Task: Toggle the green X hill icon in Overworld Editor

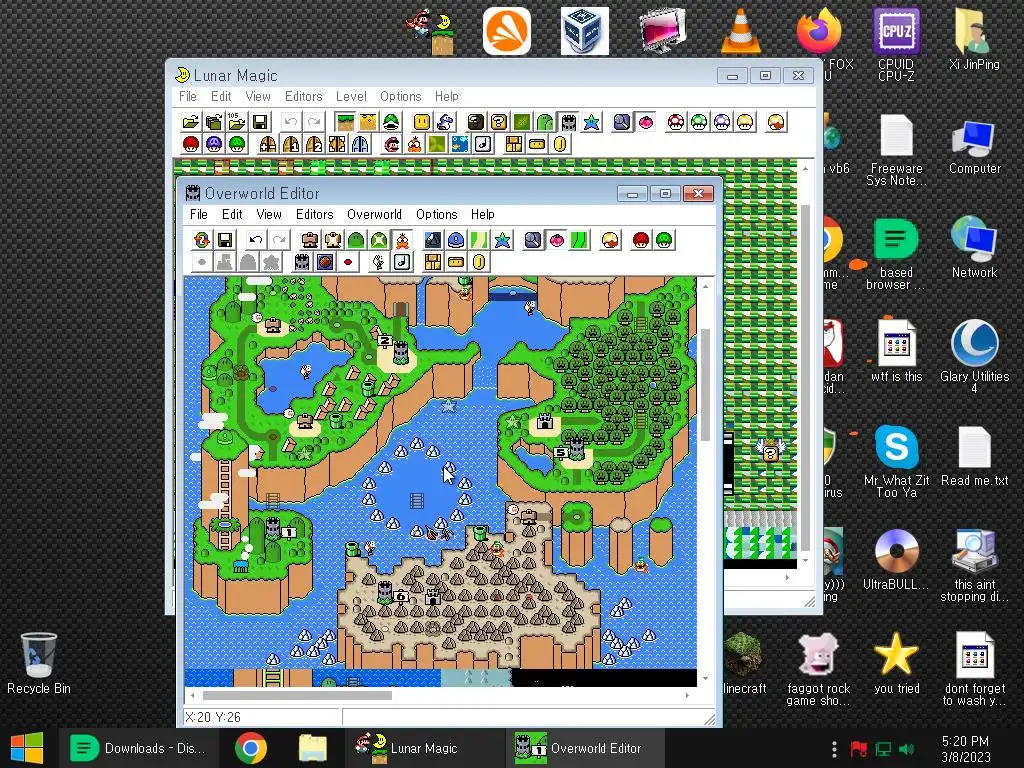Action: point(379,240)
